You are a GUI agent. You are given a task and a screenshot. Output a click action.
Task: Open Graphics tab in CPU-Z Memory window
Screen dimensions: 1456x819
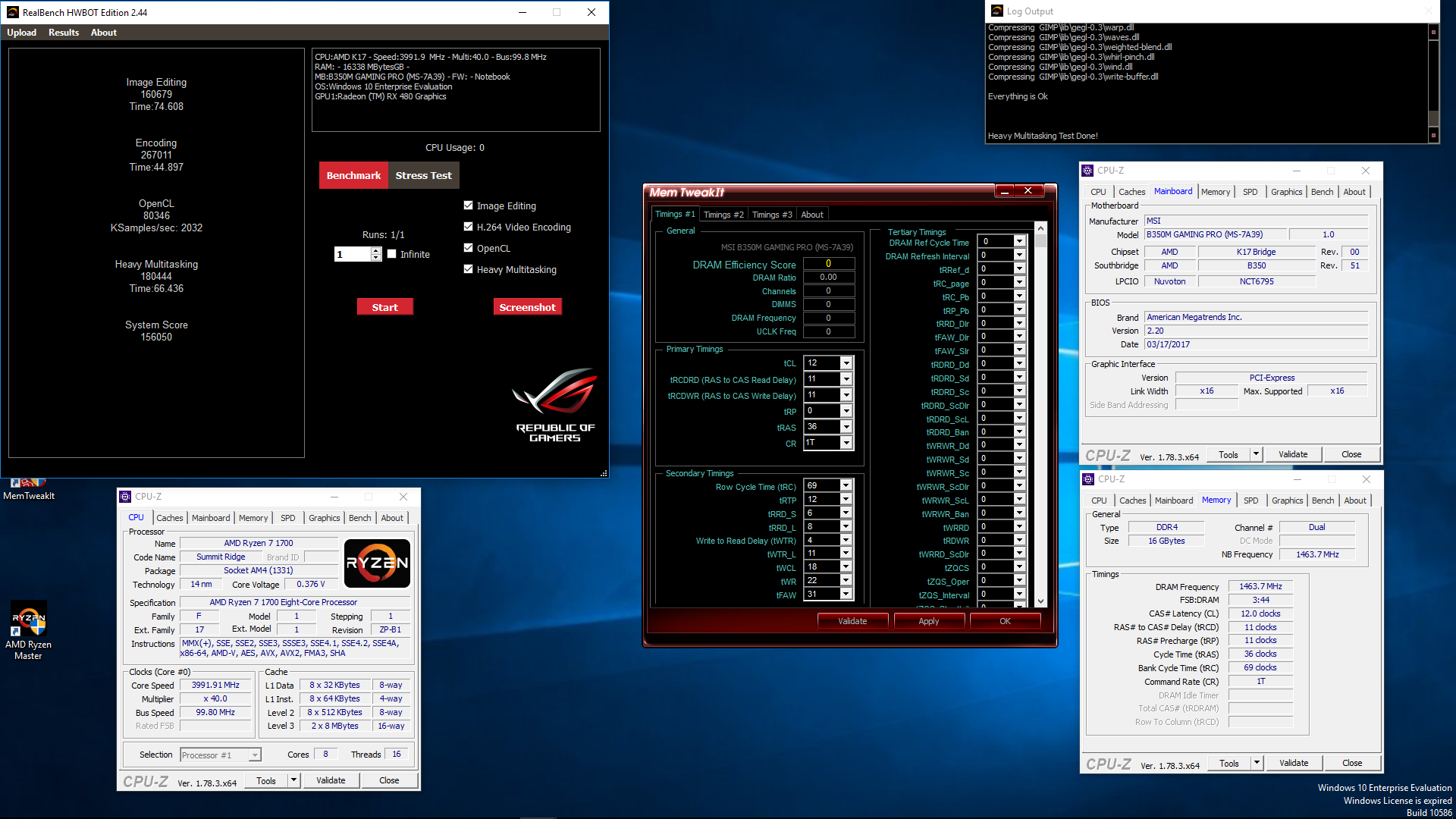tap(1287, 500)
